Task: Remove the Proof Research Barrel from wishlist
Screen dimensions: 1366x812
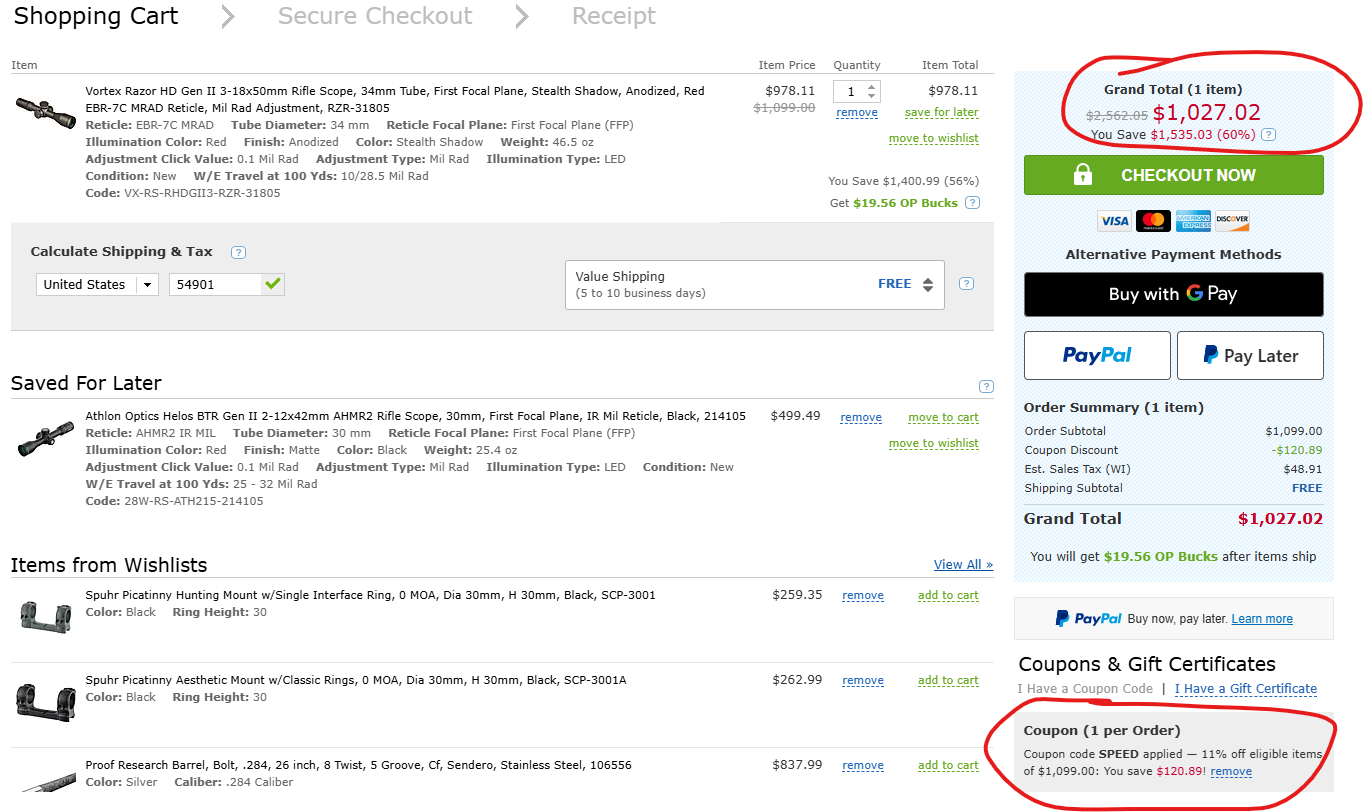Action: point(863,765)
